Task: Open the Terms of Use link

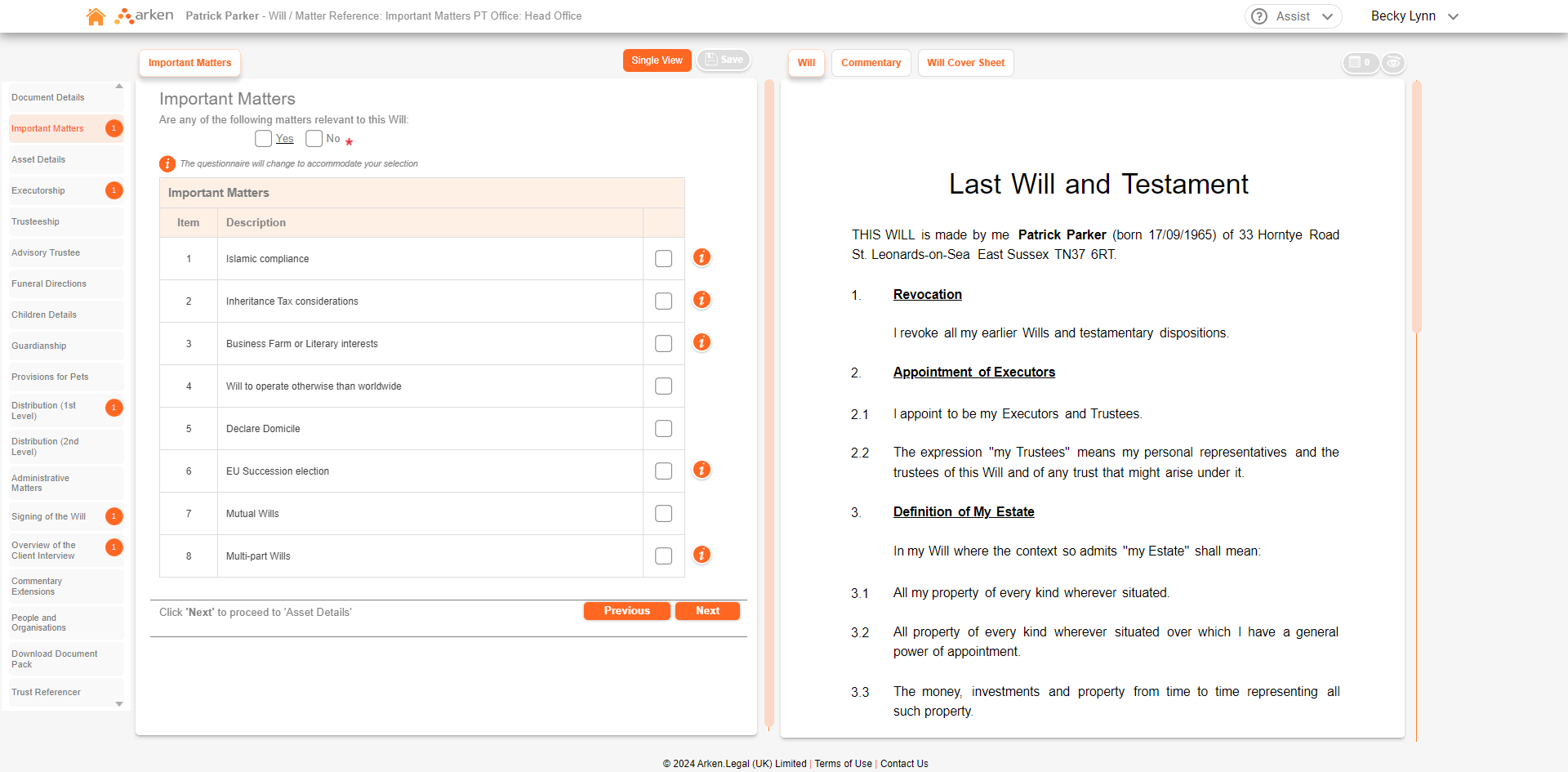Action: coord(843,764)
